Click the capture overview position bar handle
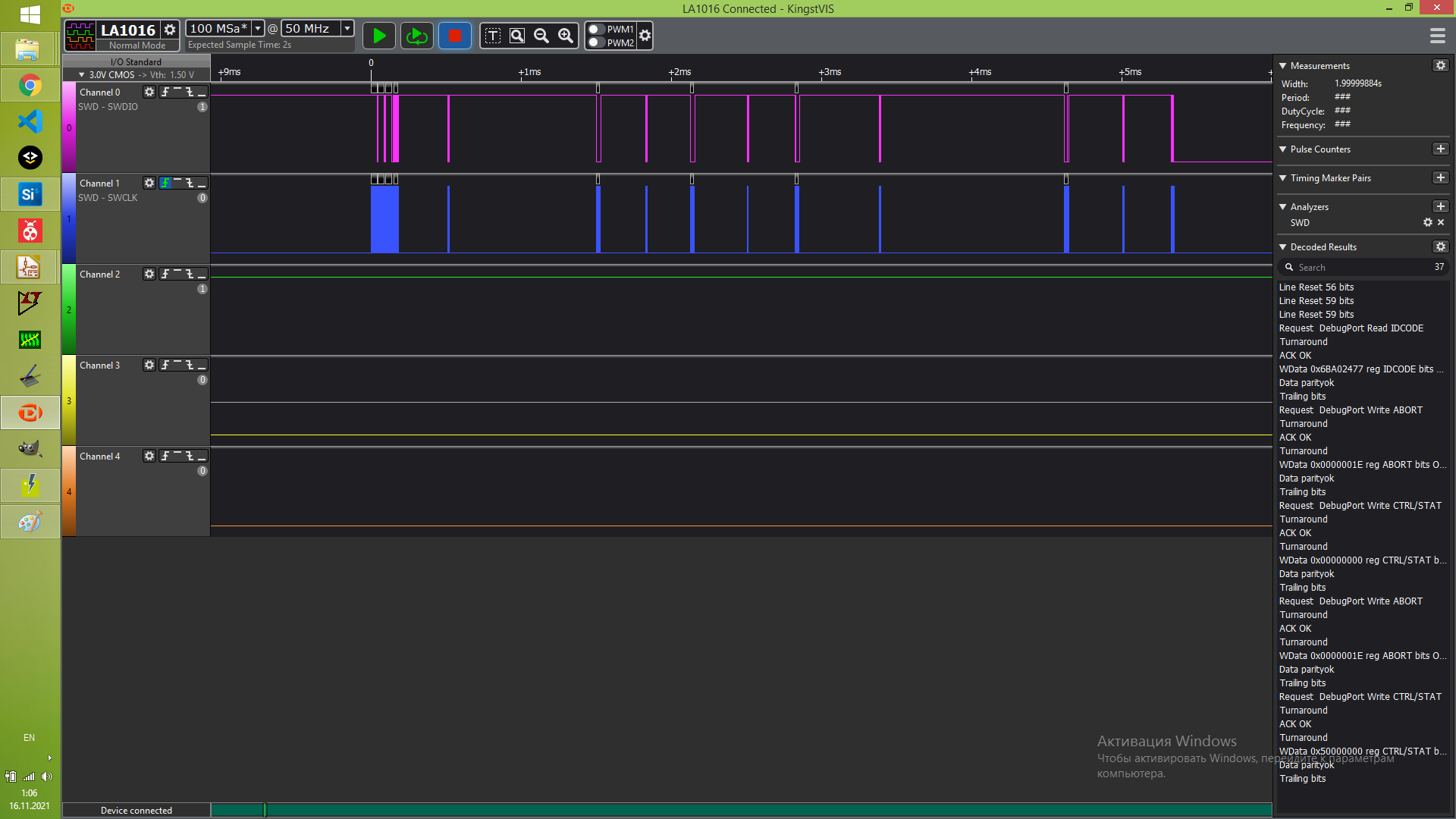 pyautogui.click(x=265, y=810)
